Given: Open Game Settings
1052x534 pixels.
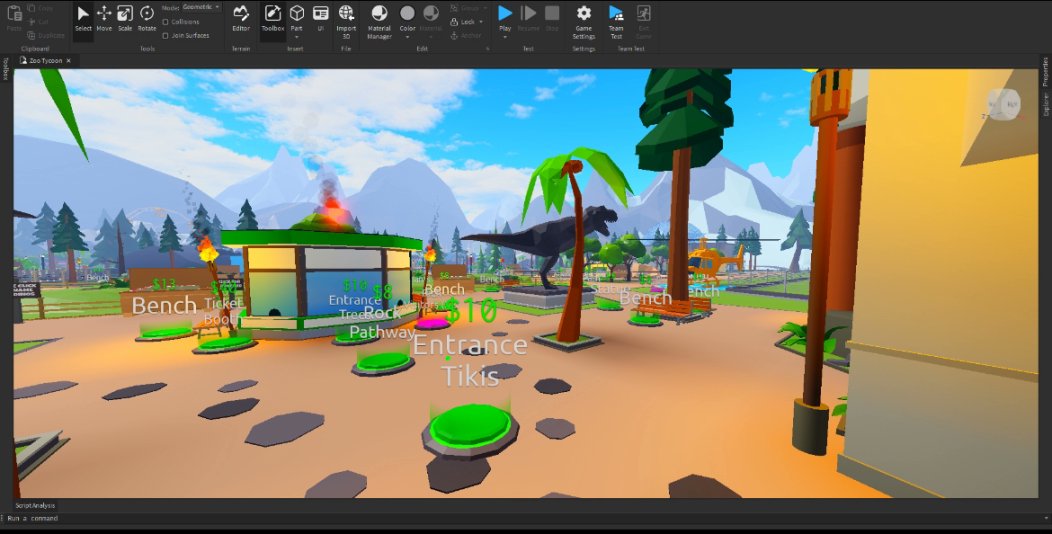Looking at the screenshot, I should click(x=584, y=20).
